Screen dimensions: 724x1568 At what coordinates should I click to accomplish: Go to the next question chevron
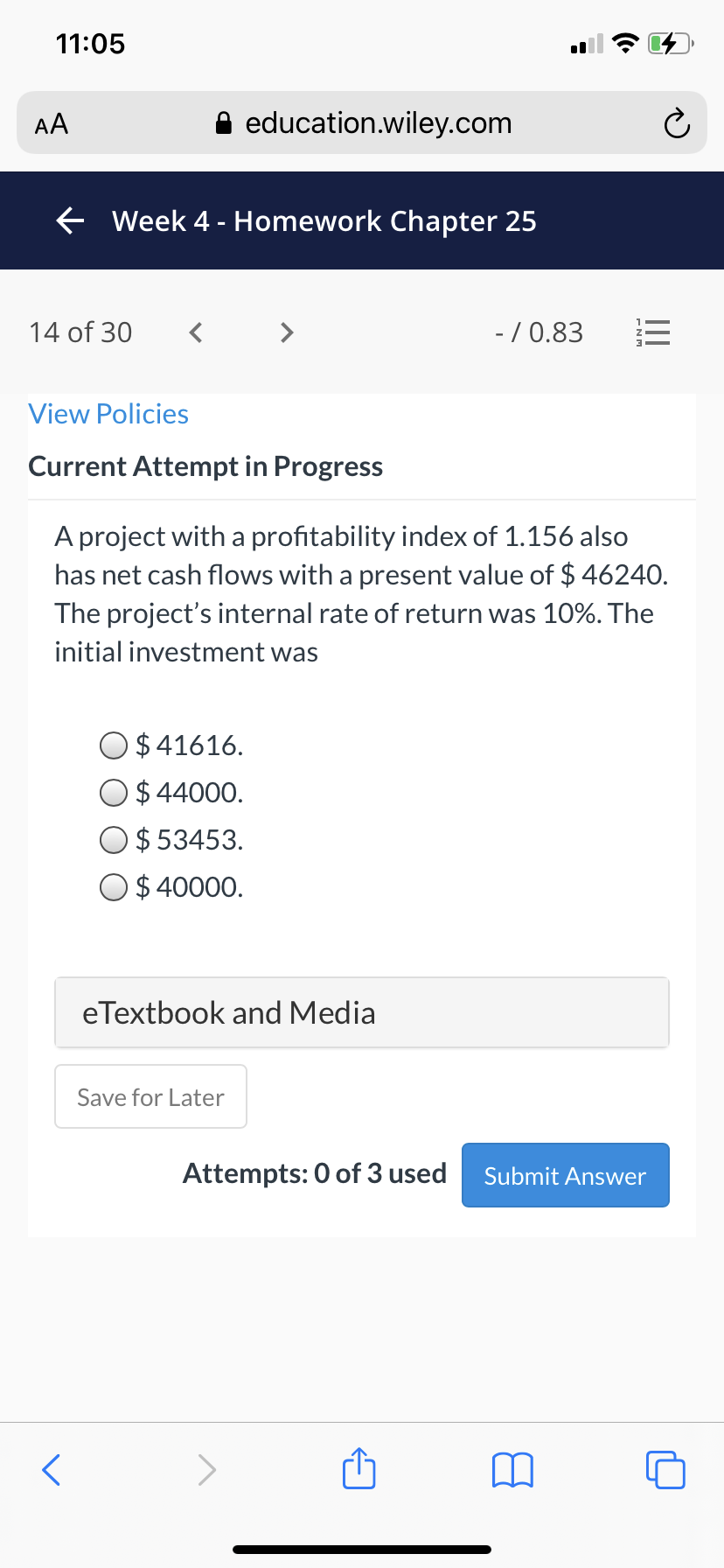point(286,332)
